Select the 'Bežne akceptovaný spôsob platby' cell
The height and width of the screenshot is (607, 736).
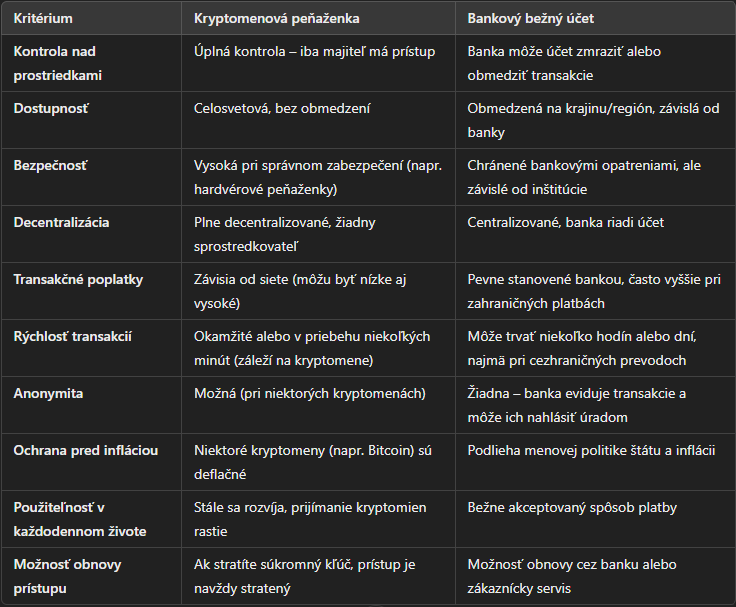pyautogui.click(x=578, y=507)
